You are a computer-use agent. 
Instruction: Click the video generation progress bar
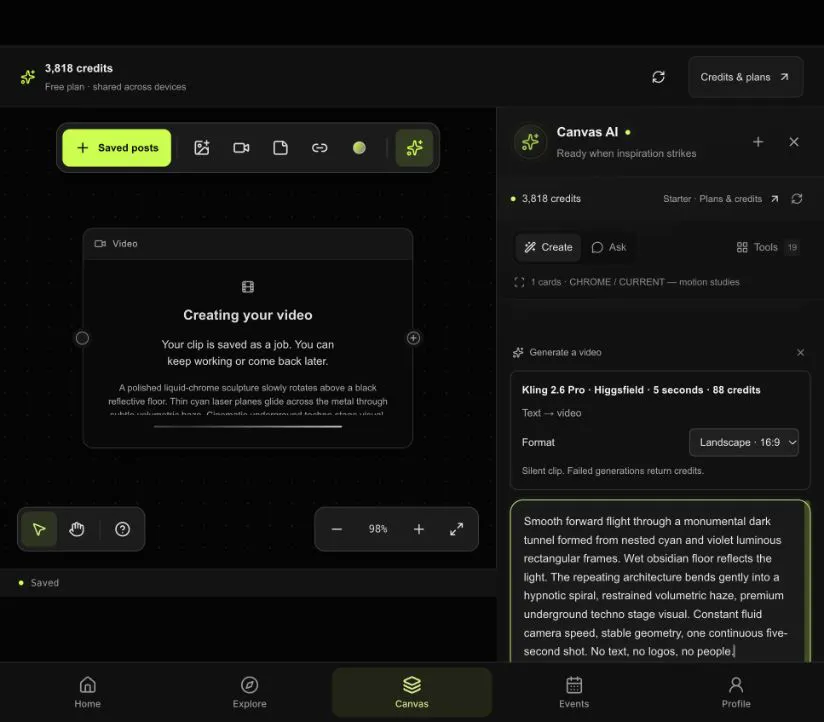248,427
